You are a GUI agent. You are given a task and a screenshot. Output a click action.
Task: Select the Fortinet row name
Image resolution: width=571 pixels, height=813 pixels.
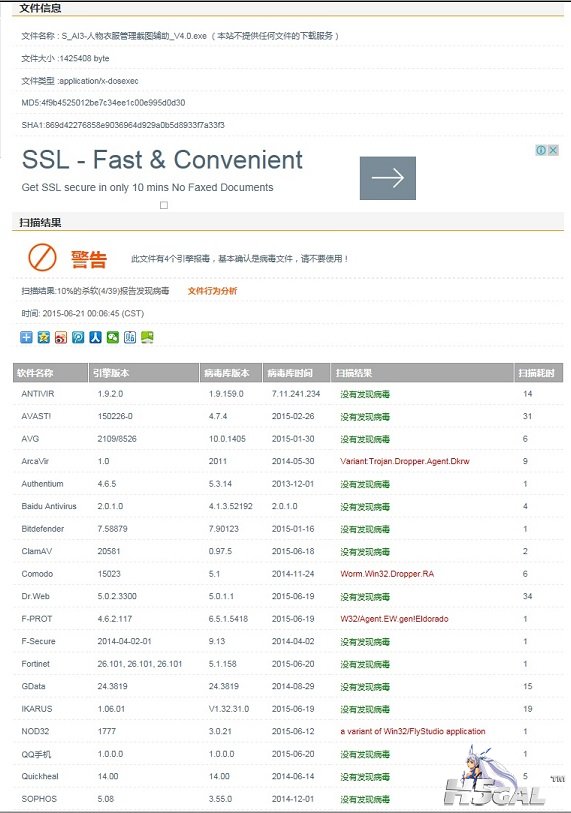coord(35,664)
